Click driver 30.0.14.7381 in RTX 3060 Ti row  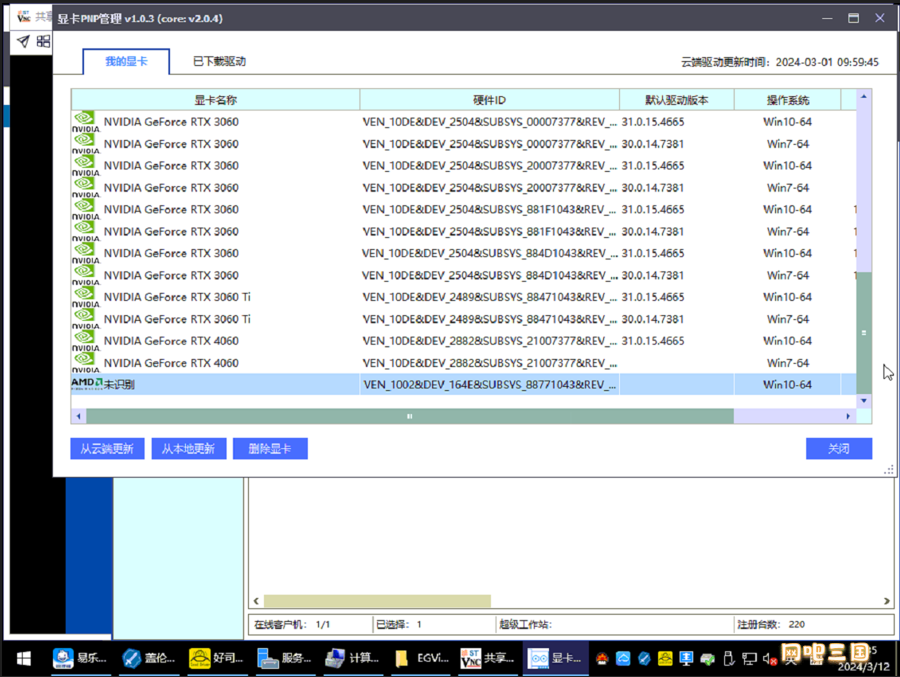653,319
